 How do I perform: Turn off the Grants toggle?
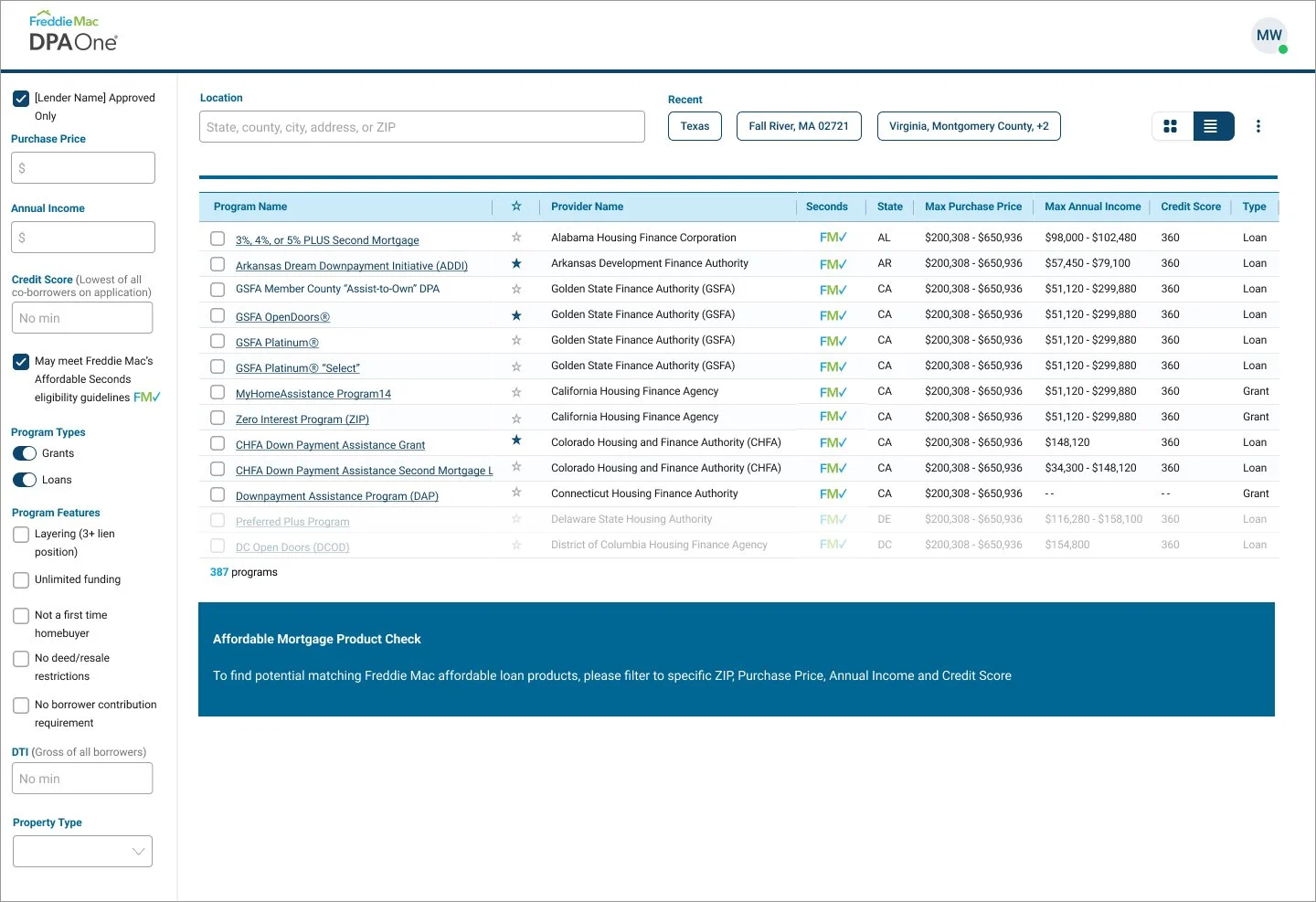25,453
